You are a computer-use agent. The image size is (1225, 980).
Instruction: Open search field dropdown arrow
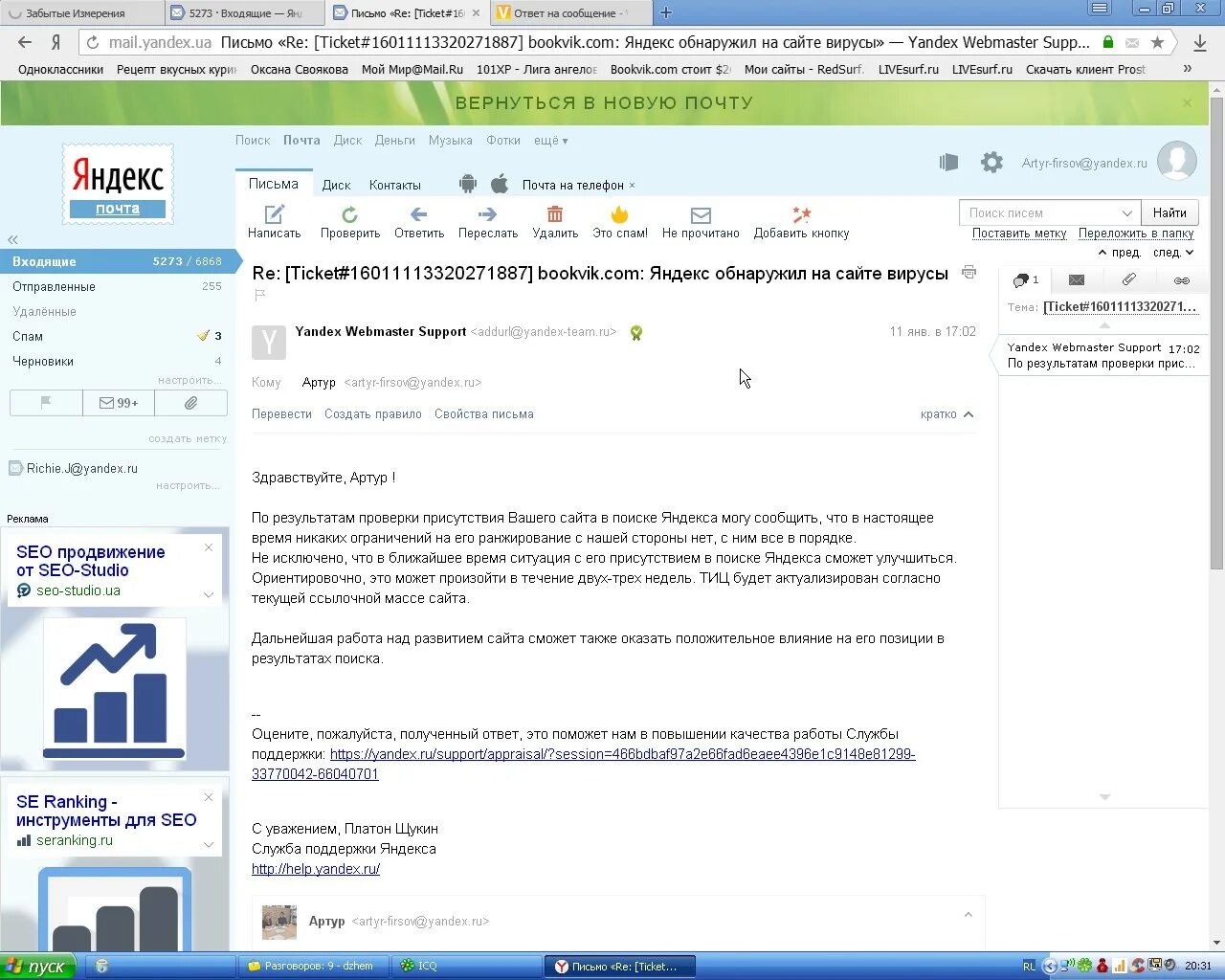(1126, 212)
